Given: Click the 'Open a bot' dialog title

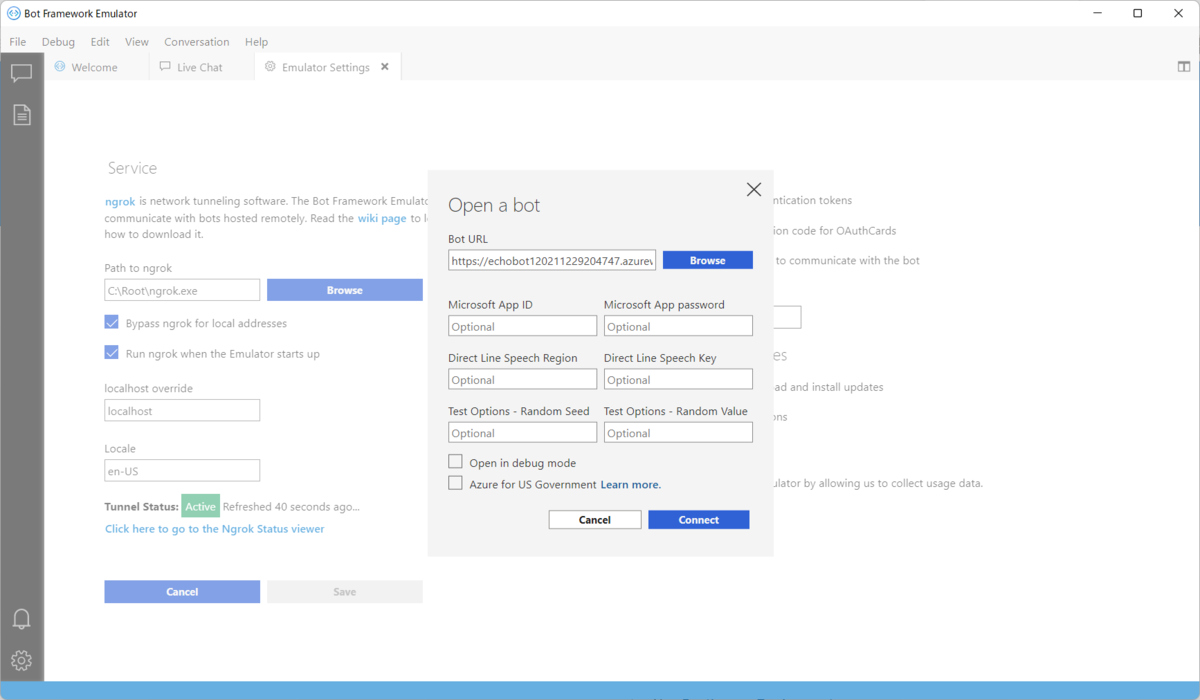Looking at the screenshot, I should 494,205.
